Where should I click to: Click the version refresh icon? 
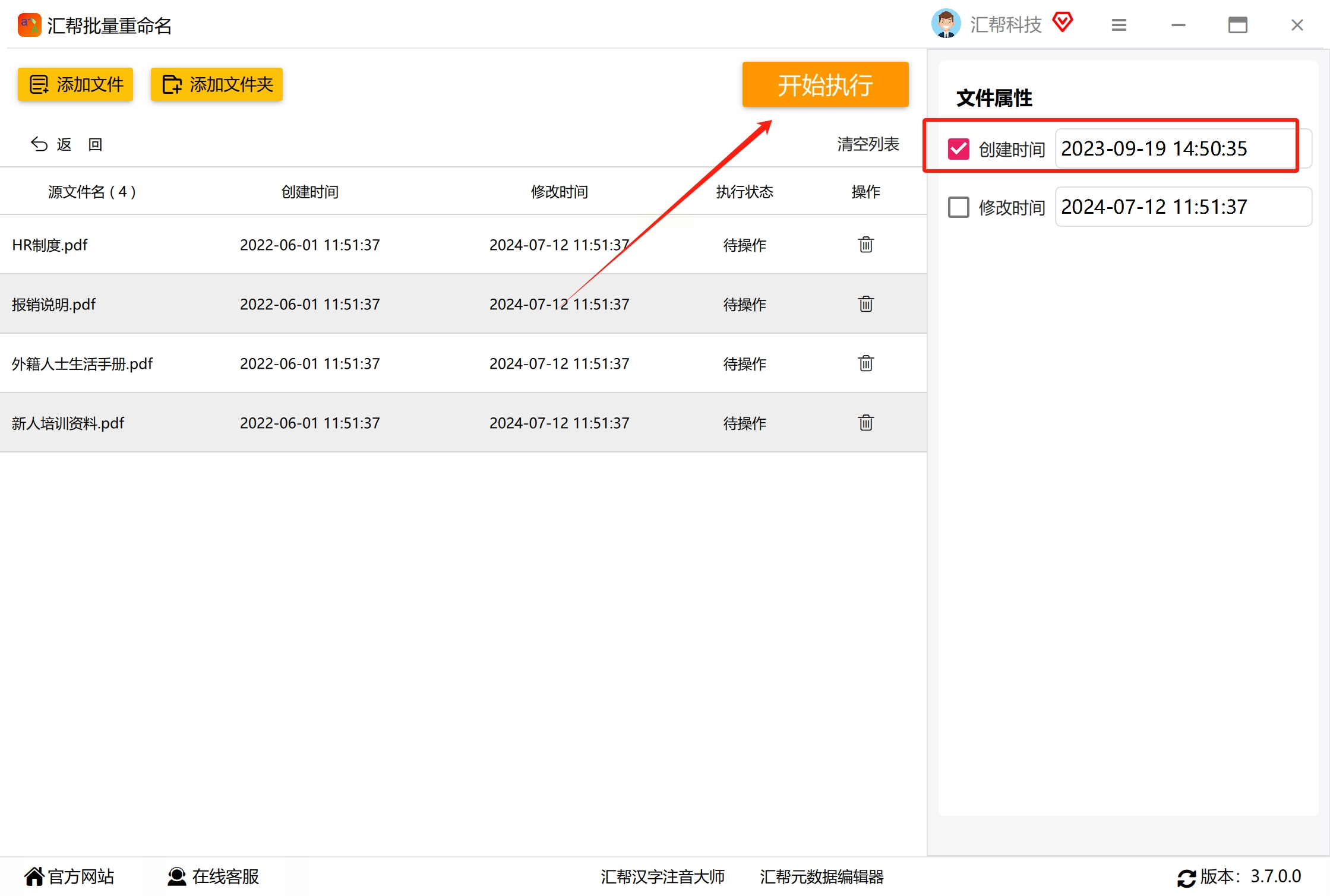tap(1186, 878)
